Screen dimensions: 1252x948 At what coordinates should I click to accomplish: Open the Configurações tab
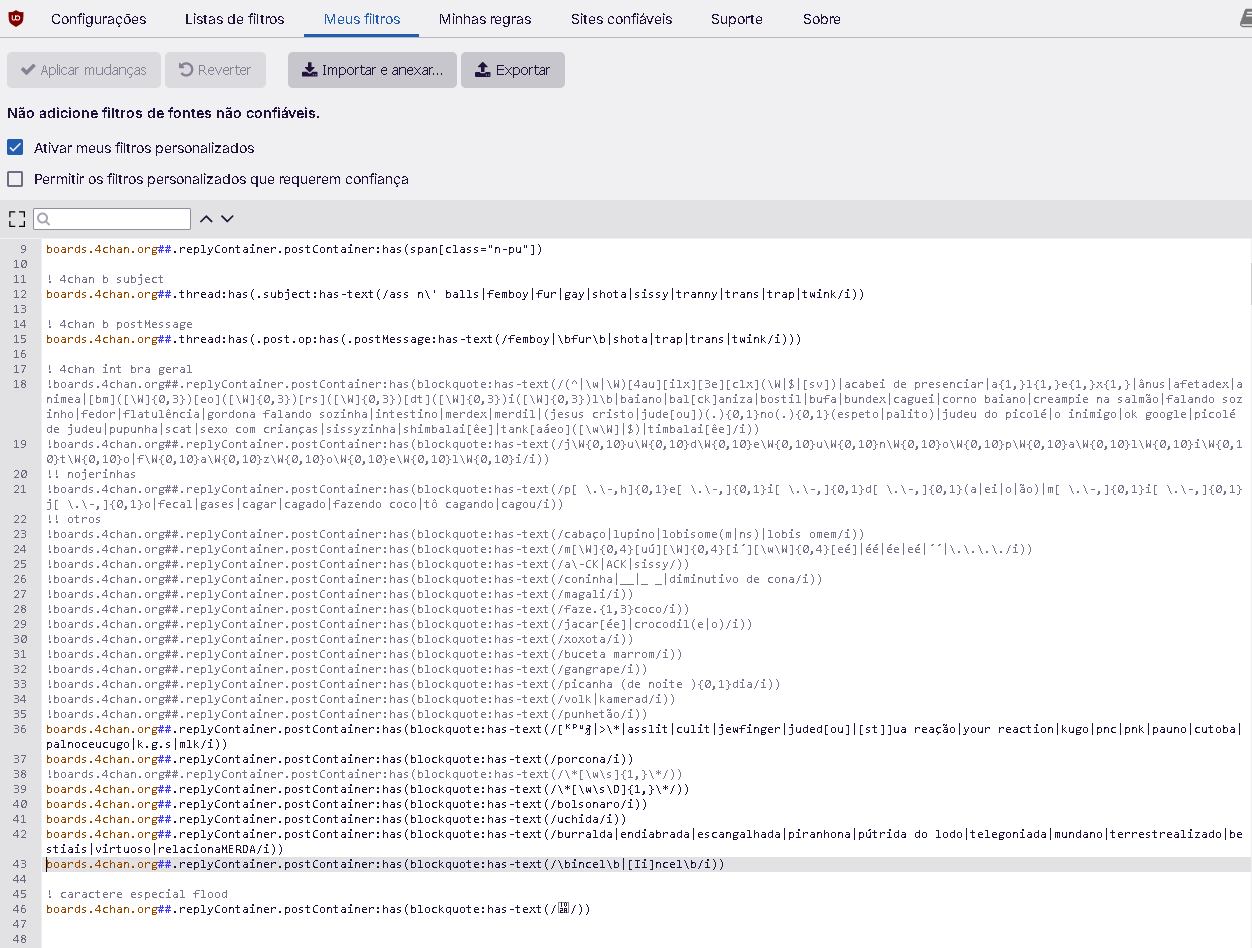click(x=98, y=19)
